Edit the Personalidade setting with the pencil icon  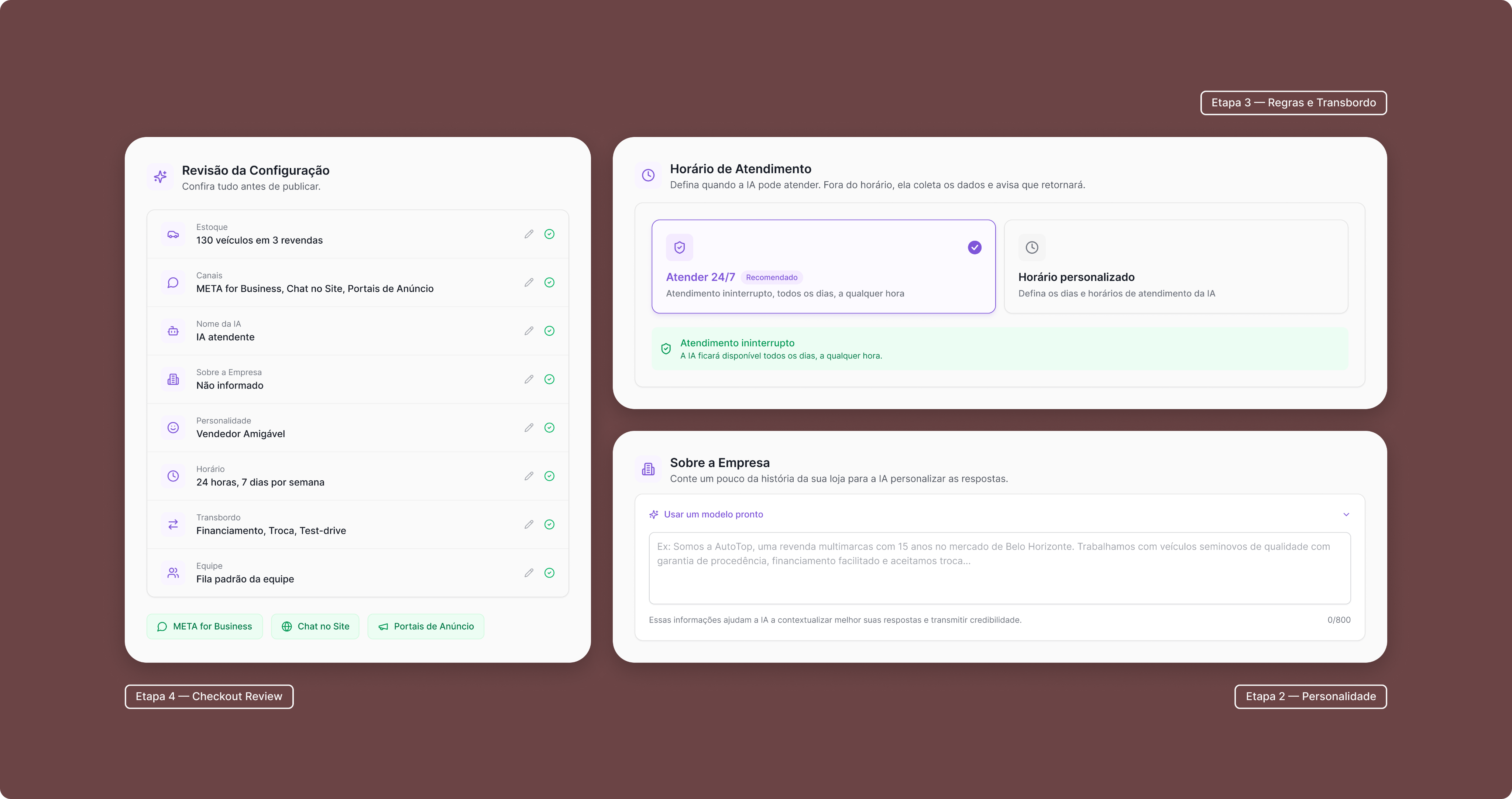coord(529,428)
